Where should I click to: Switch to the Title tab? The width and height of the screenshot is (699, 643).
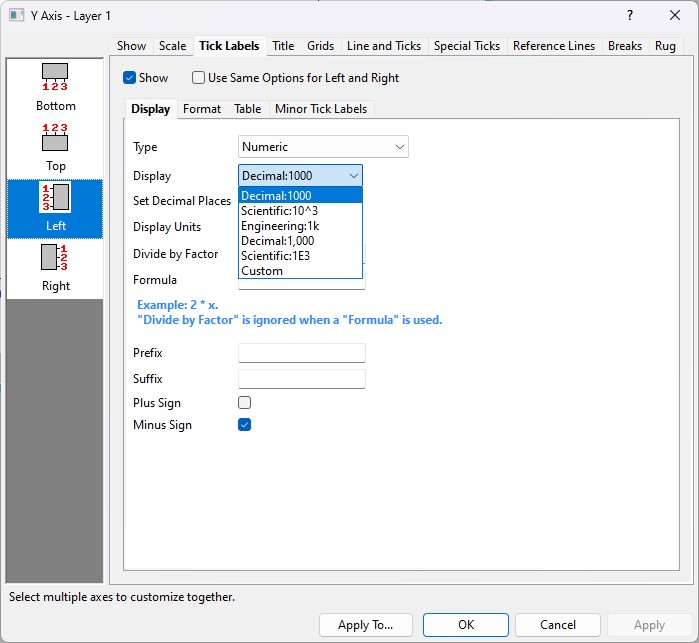pos(283,46)
